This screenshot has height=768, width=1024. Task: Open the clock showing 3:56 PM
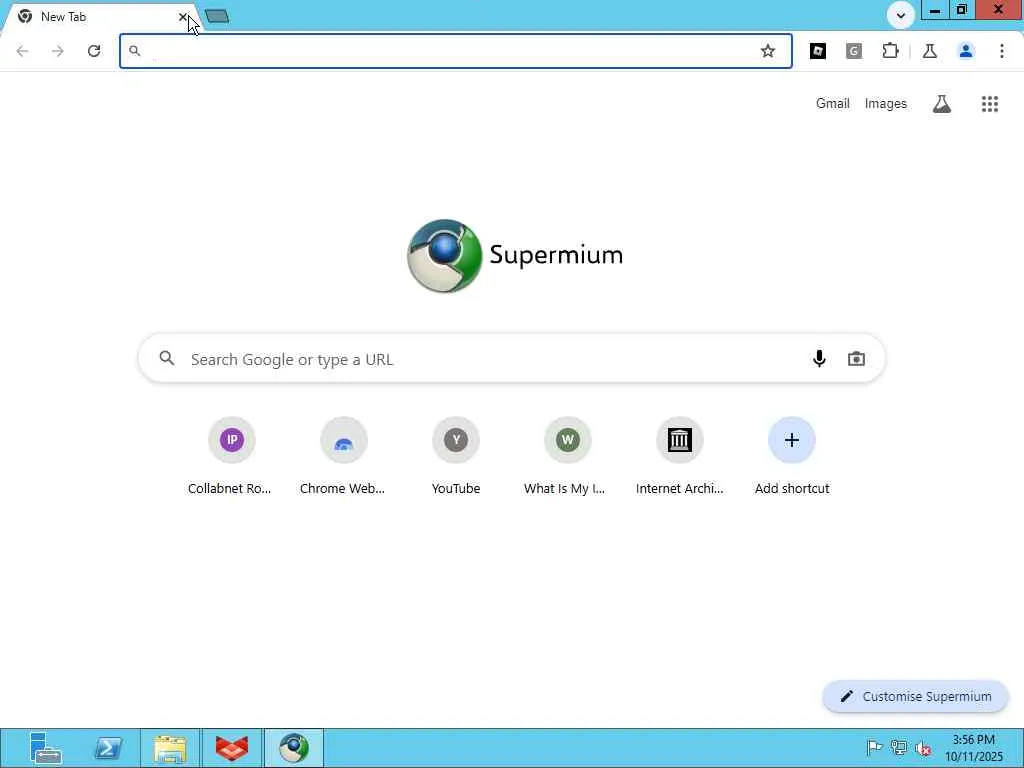(974, 748)
